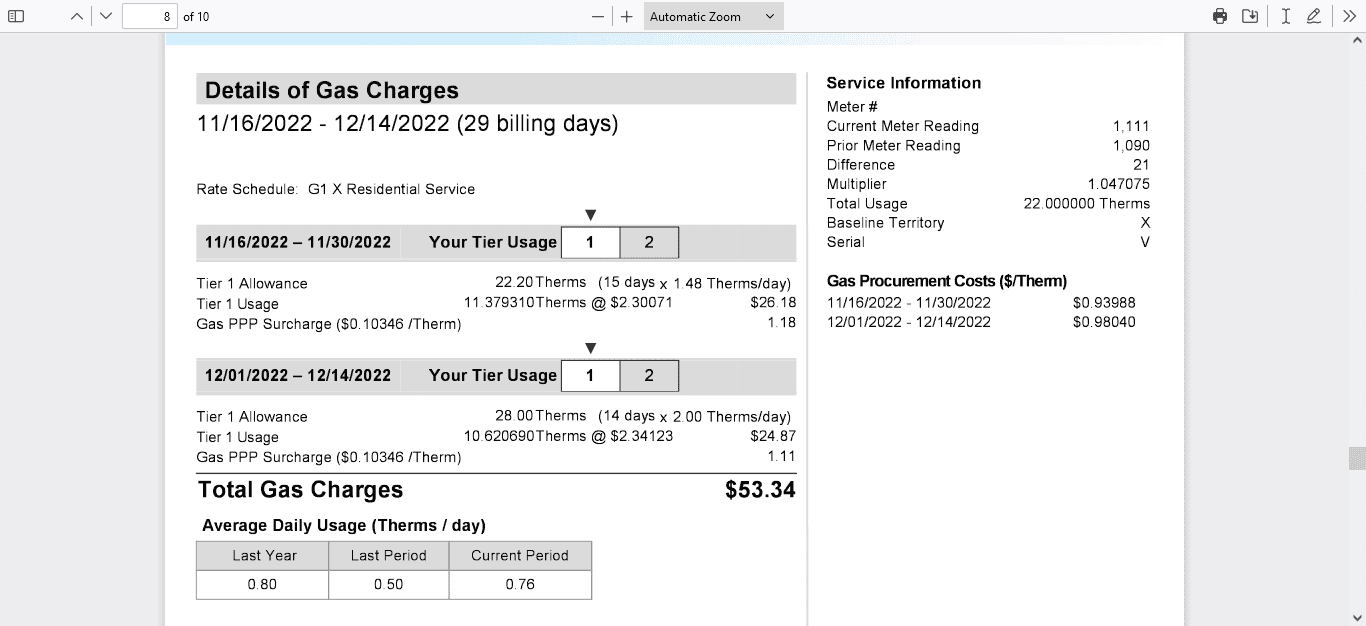1366x626 pixels.
Task: Click tier box 1 for 12/01/2022 period
Action: (x=590, y=375)
